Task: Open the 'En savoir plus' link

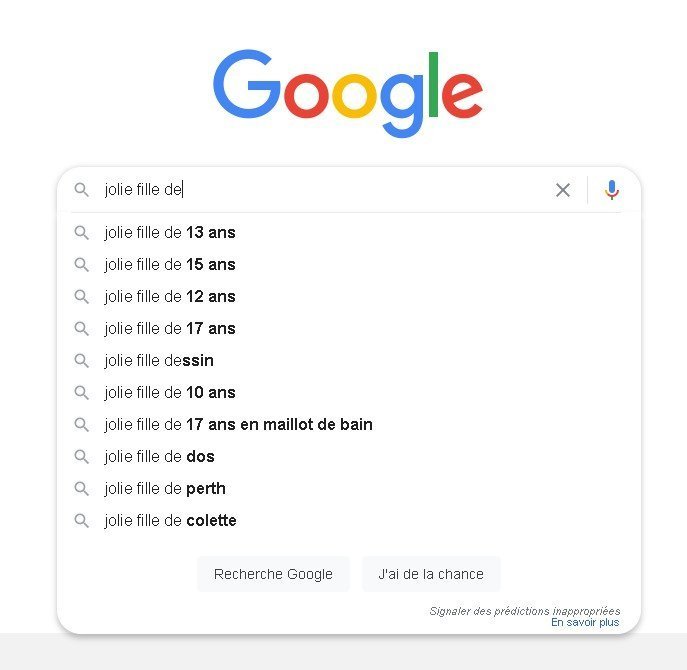Action: click(585, 622)
